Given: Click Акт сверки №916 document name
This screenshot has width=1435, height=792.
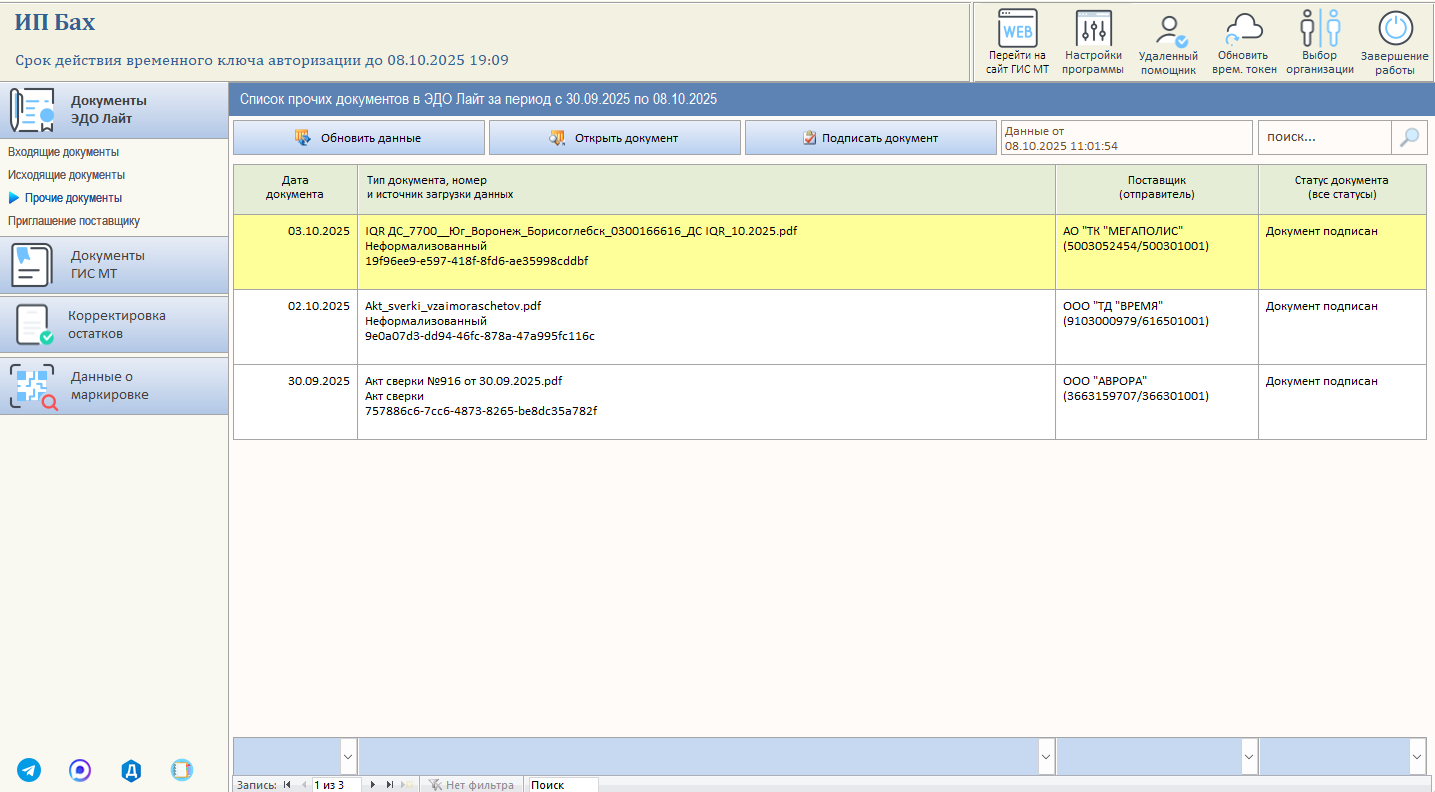Looking at the screenshot, I should coord(464,381).
